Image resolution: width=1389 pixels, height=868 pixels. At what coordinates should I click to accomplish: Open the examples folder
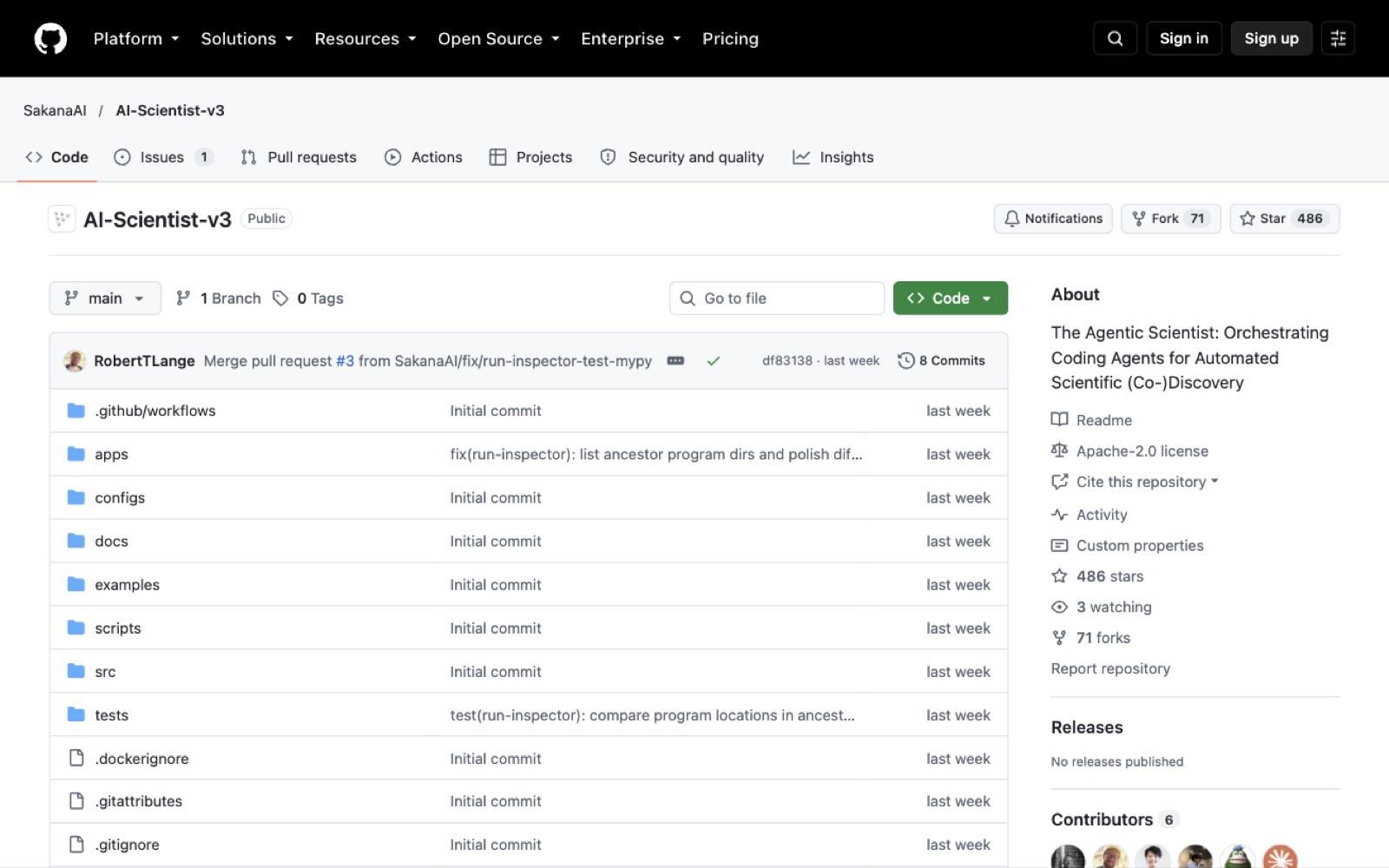[127, 585]
